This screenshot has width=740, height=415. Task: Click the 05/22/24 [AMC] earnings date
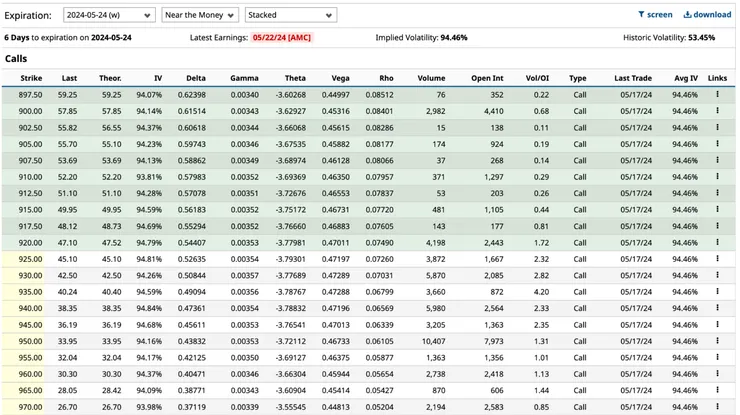coord(281,37)
